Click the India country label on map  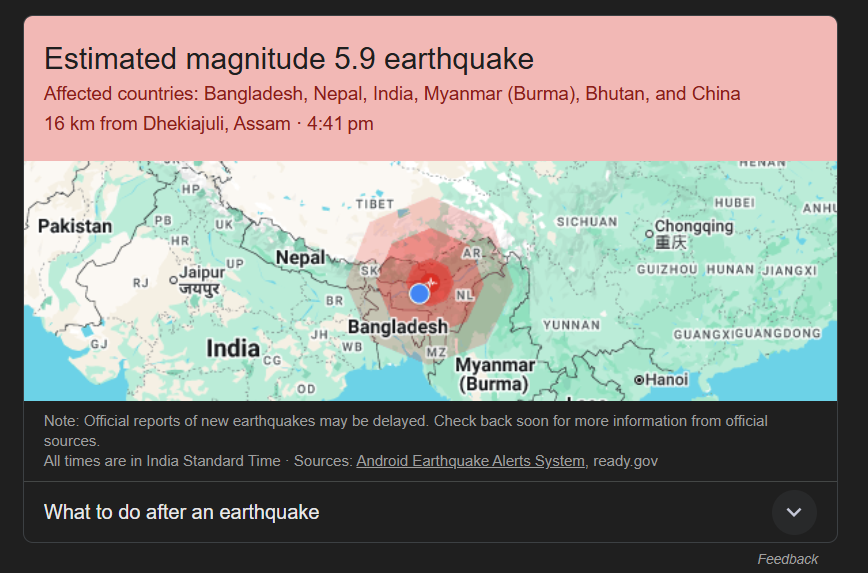[233, 349]
